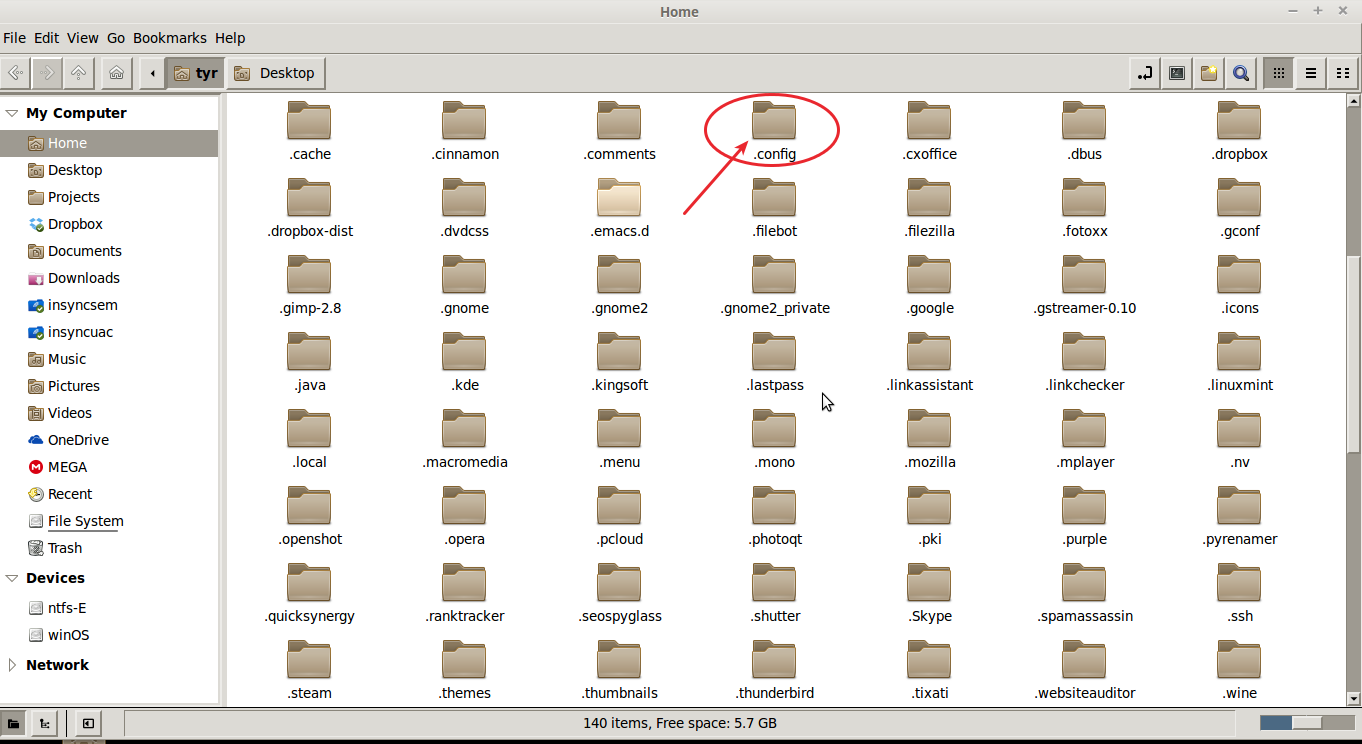Show Places sidebar via status bar icon
Image resolution: width=1362 pixels, height=744 pixels.
(14, 723)
